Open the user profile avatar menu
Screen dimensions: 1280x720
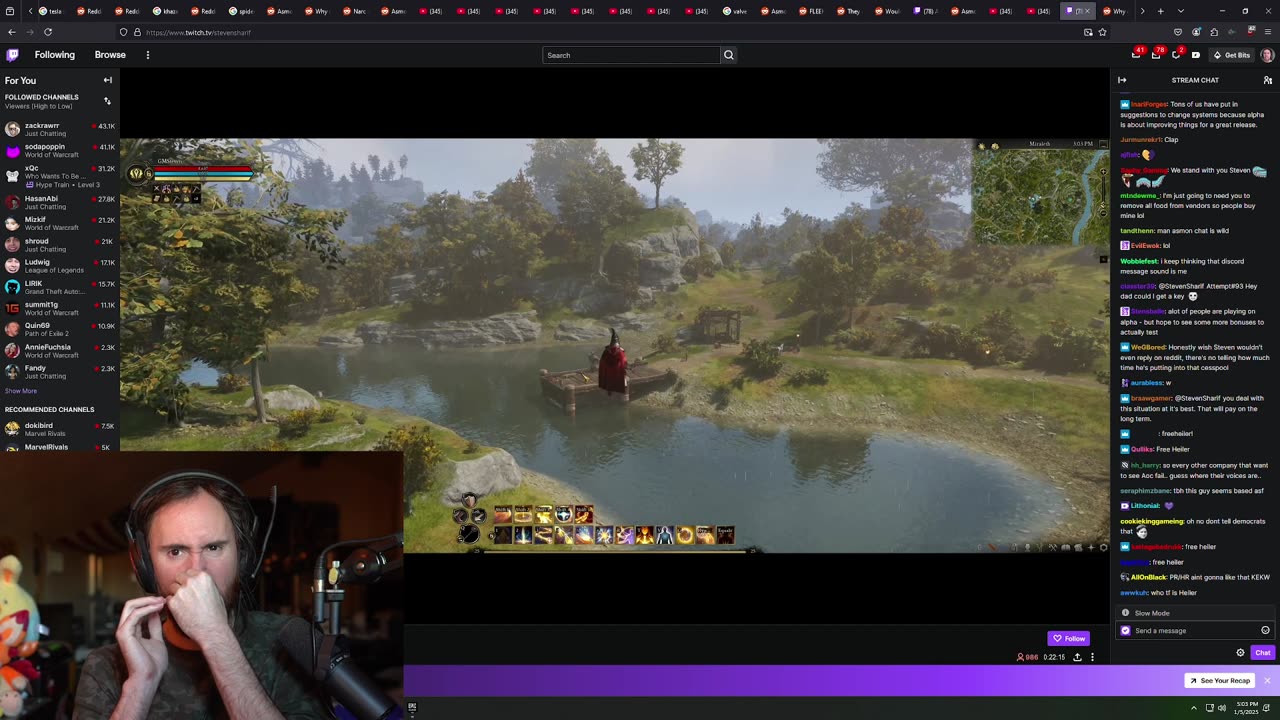click(x=1267, y=55)
